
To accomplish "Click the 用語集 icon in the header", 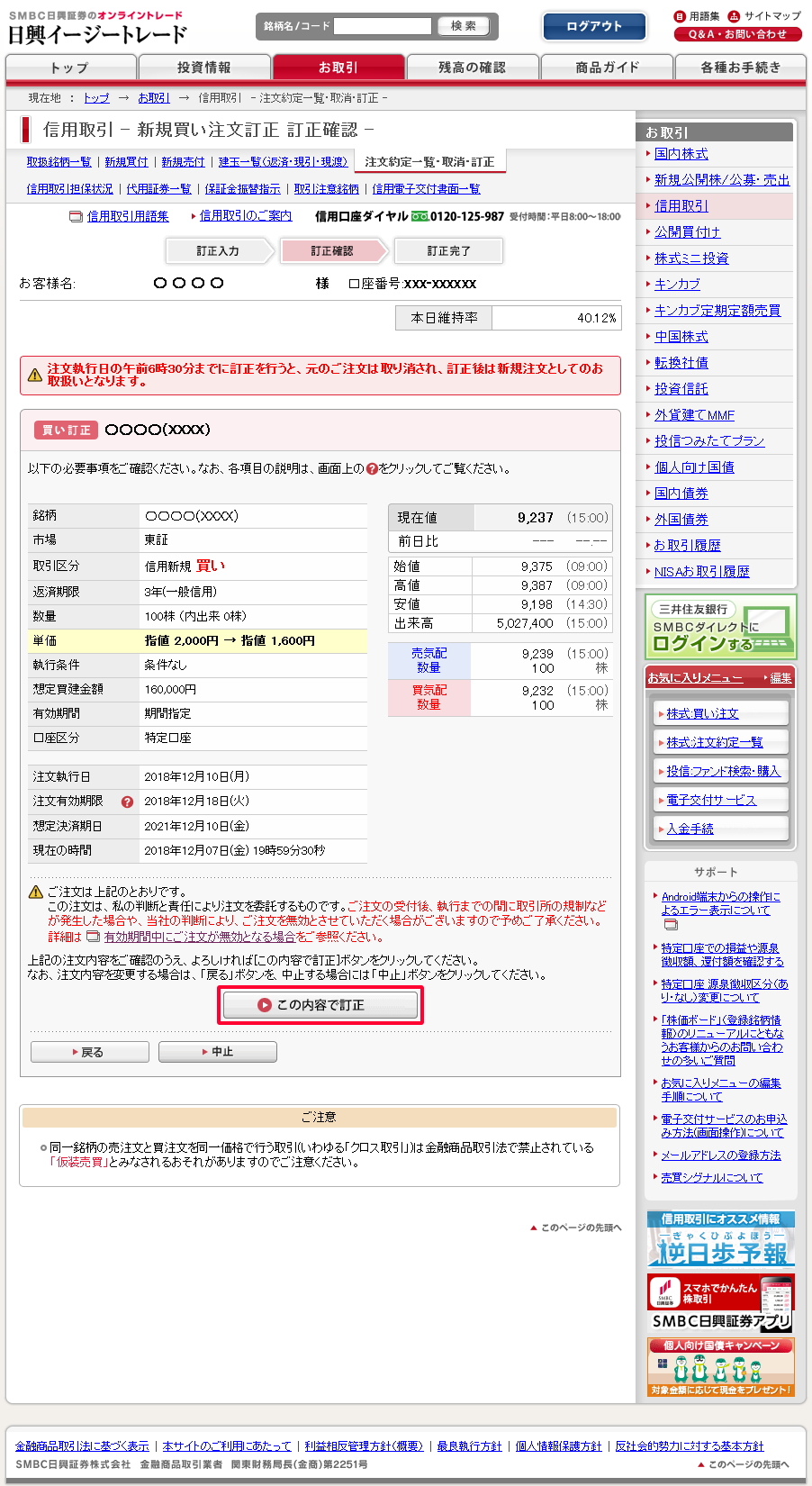I will point(680,16).
